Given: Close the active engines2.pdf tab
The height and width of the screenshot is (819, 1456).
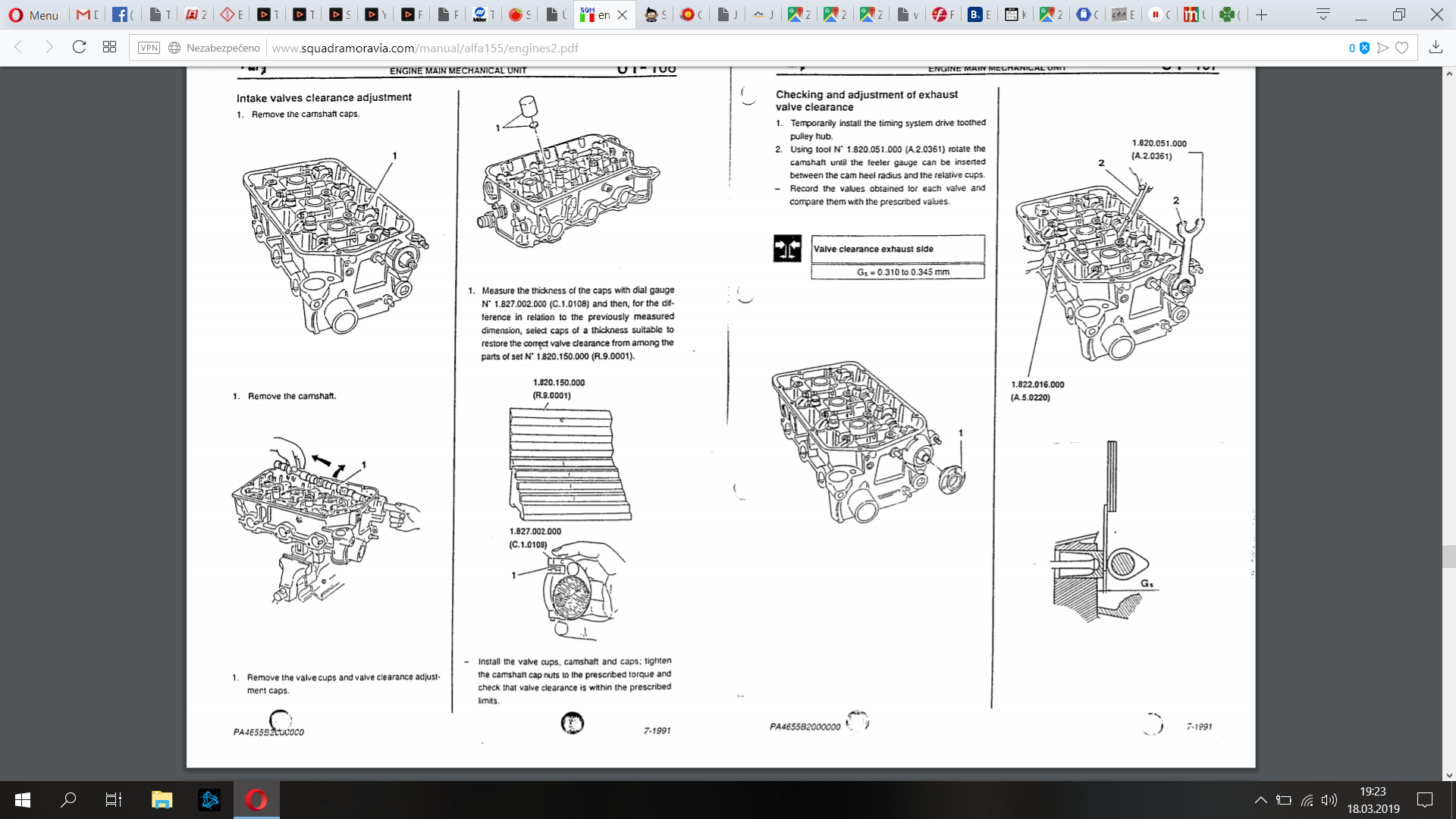Looking at the screenshot, I should (623, 14).
